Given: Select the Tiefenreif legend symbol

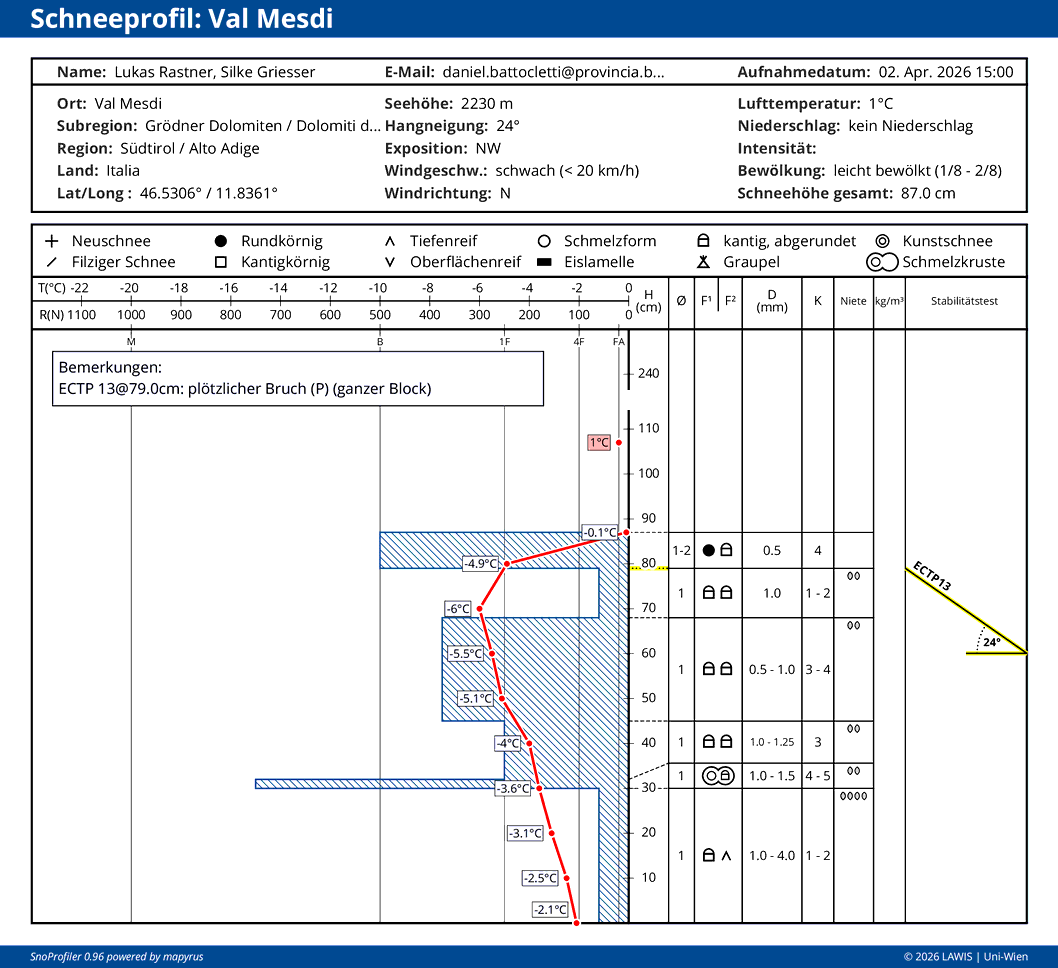Looking at the screenshot, I should (x=390, y=241).
